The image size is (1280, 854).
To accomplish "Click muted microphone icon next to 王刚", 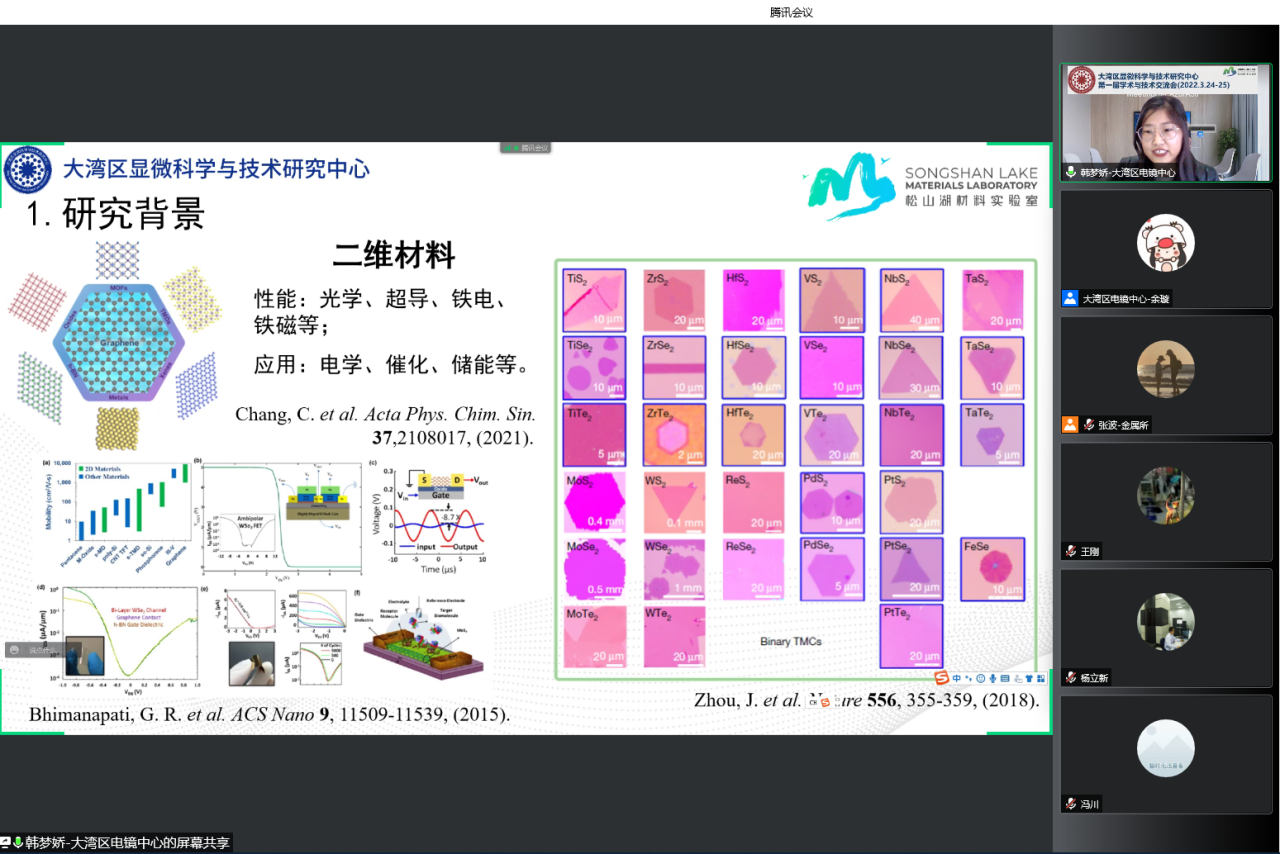I will [x=1069, y=551].
